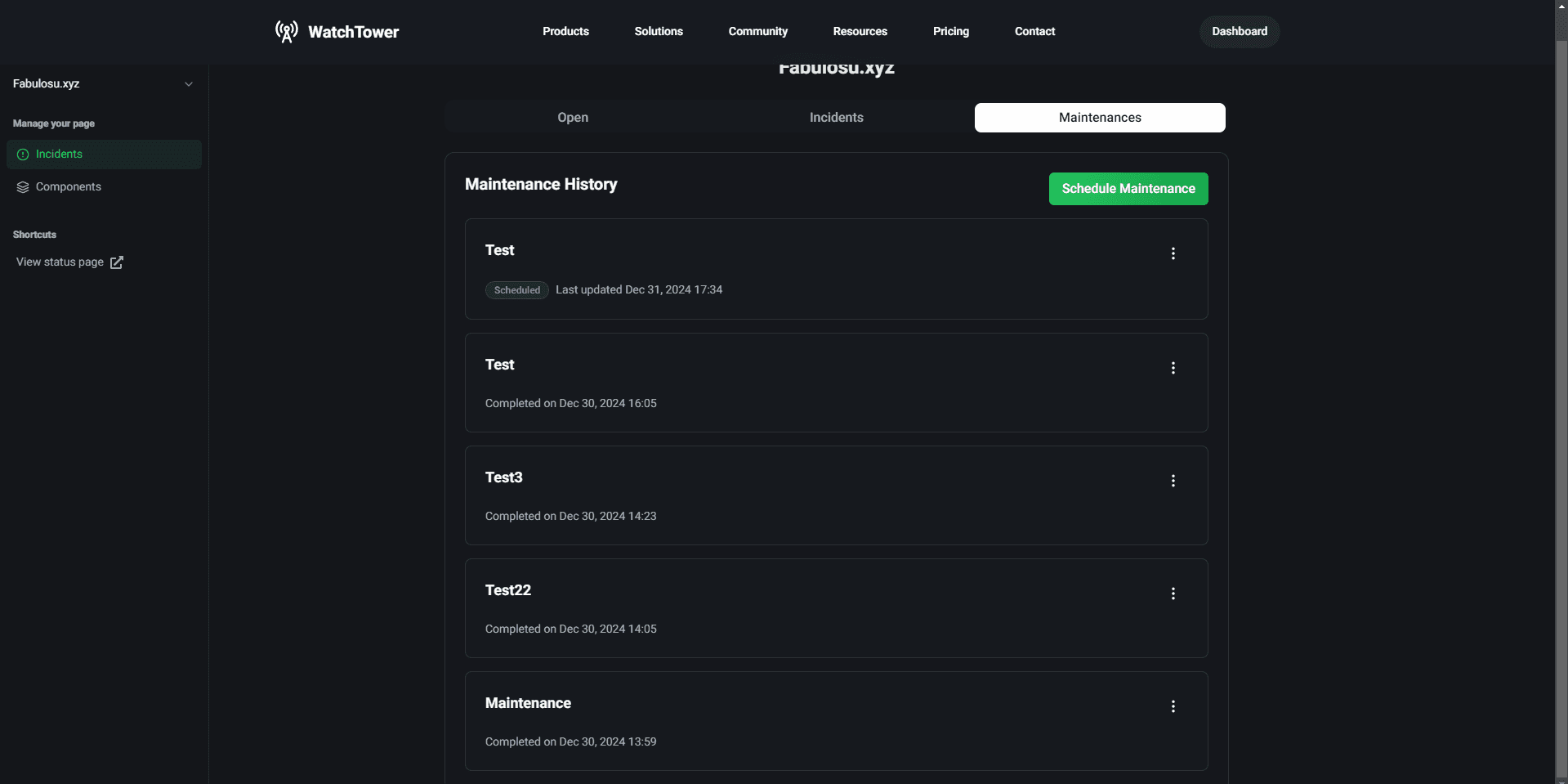Click the Pricing menu item
This screenshot has width=1568, height=784.
(x=950, y=31)
